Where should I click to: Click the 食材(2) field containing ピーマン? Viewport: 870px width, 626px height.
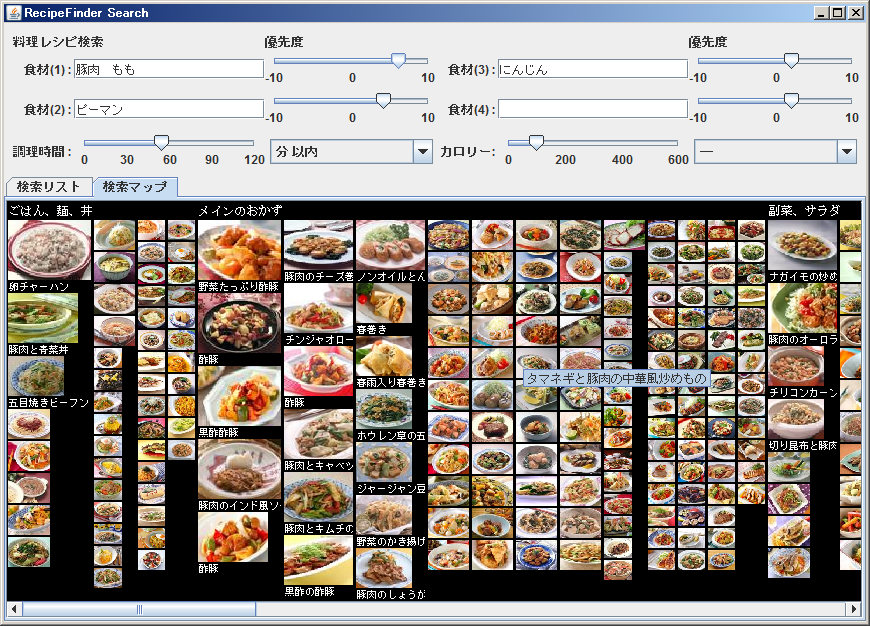tap(168, 109)
